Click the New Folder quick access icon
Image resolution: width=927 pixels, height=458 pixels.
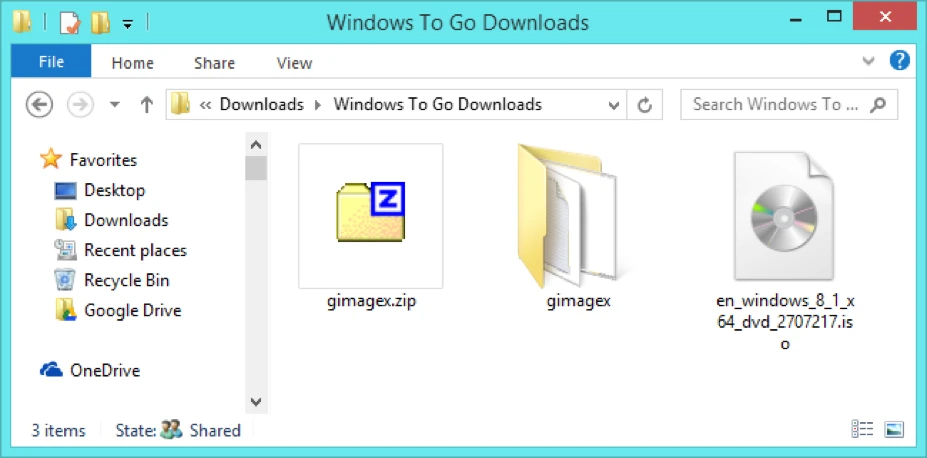click(101, 22)
